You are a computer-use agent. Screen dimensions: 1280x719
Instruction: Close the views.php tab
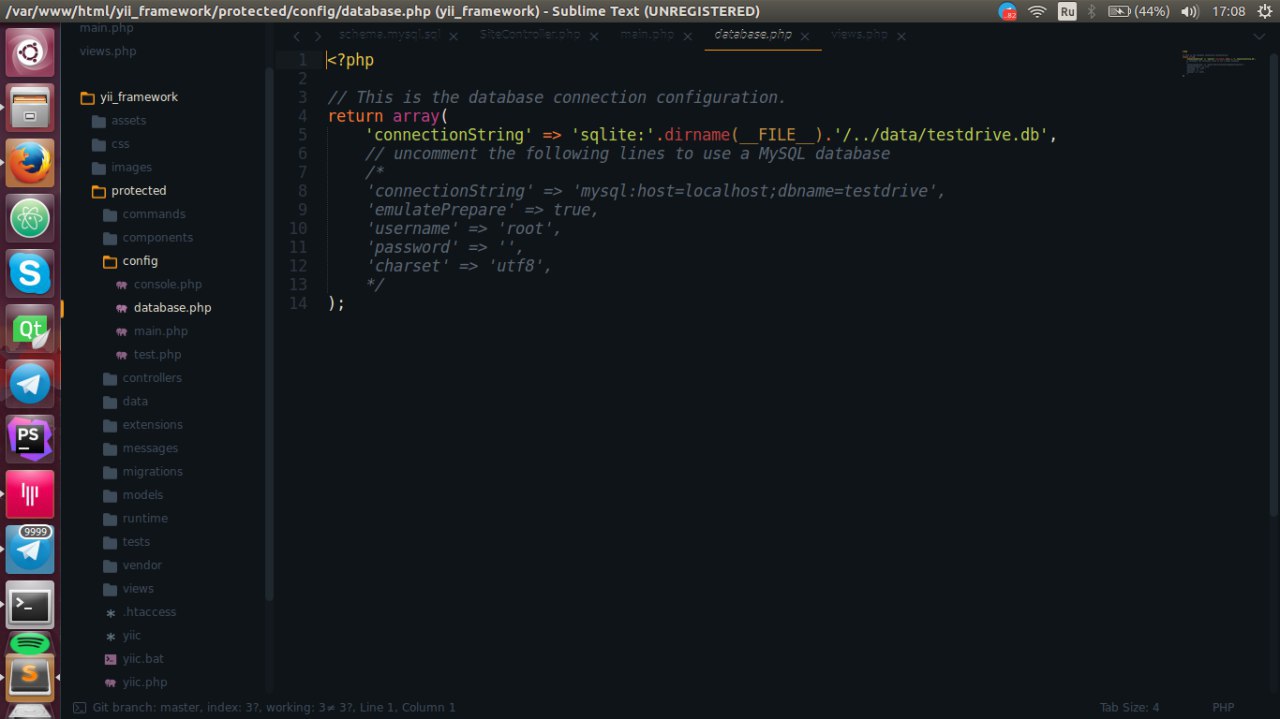click(x=901, y=36)
